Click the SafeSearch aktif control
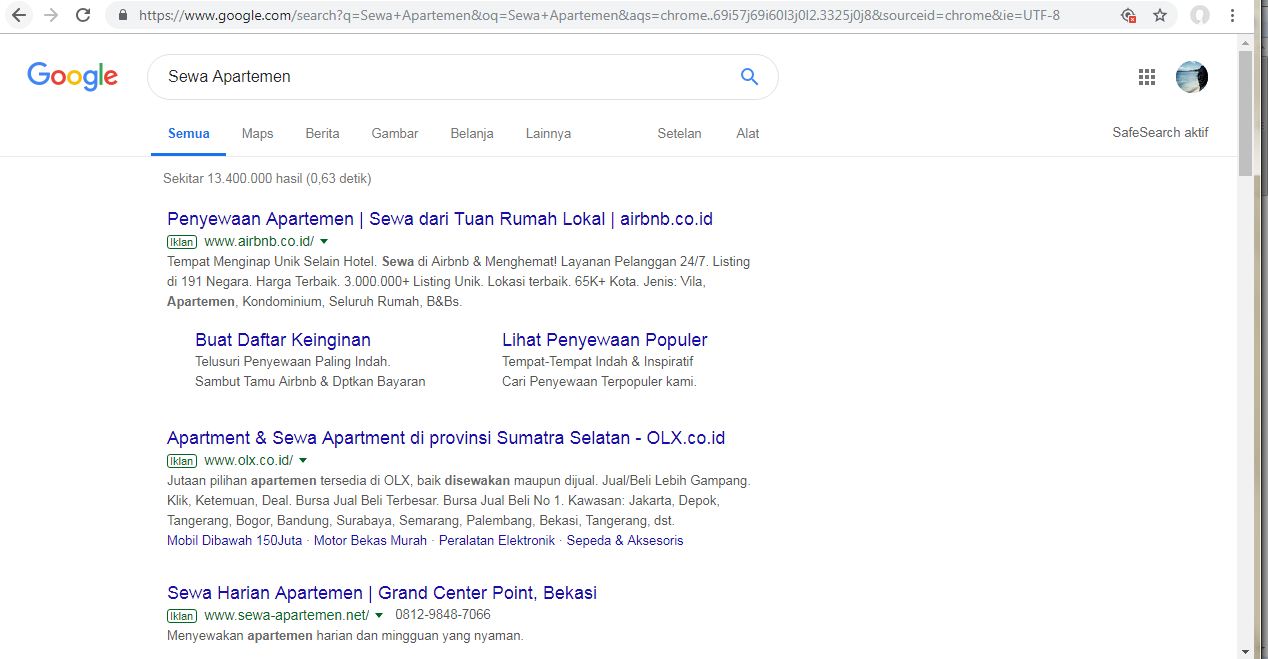The image size is (1268, 659). pos(1160,131)
